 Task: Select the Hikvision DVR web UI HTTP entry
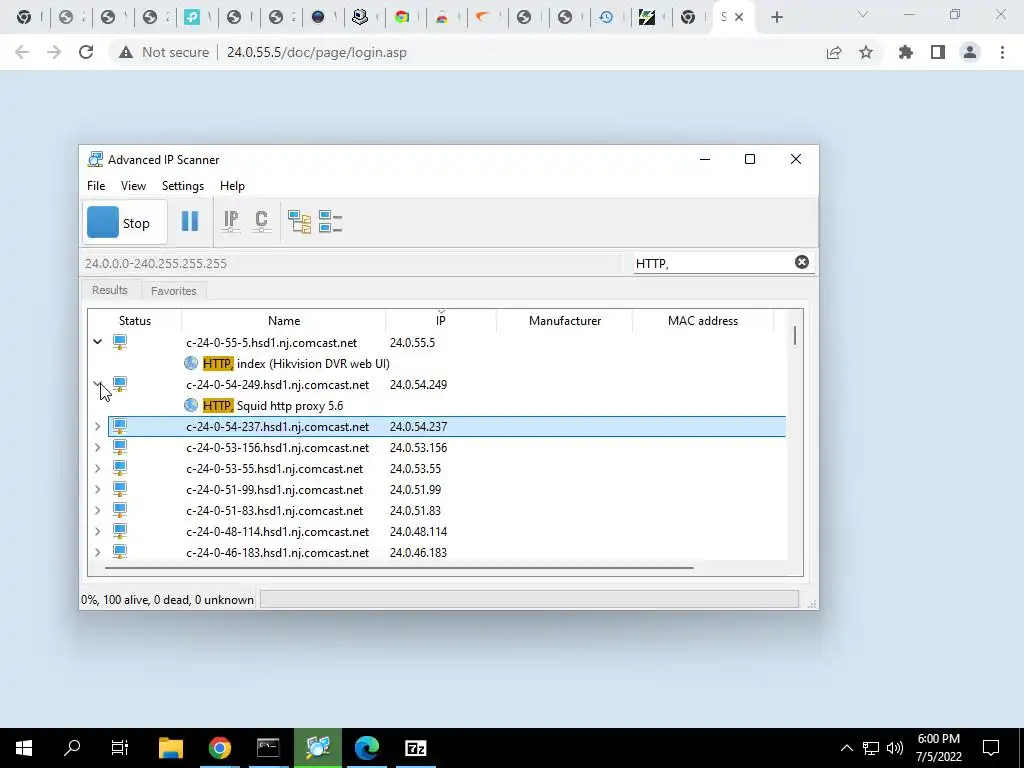pyautogui.click(x=296, y=364)
